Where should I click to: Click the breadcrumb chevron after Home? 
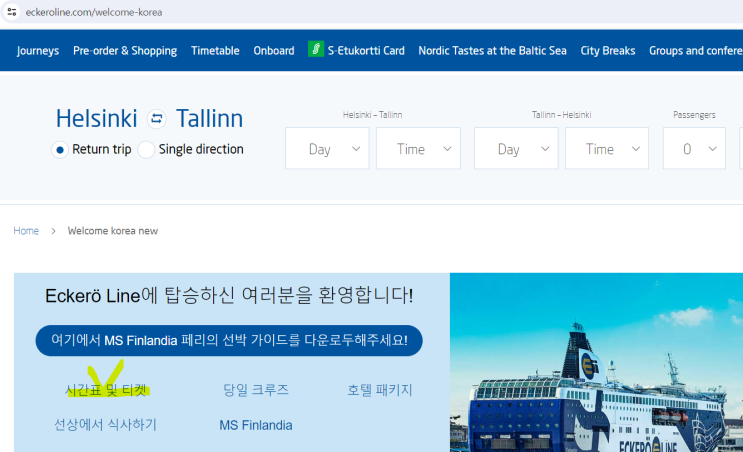pyautogui.click(x=54, y=231)
